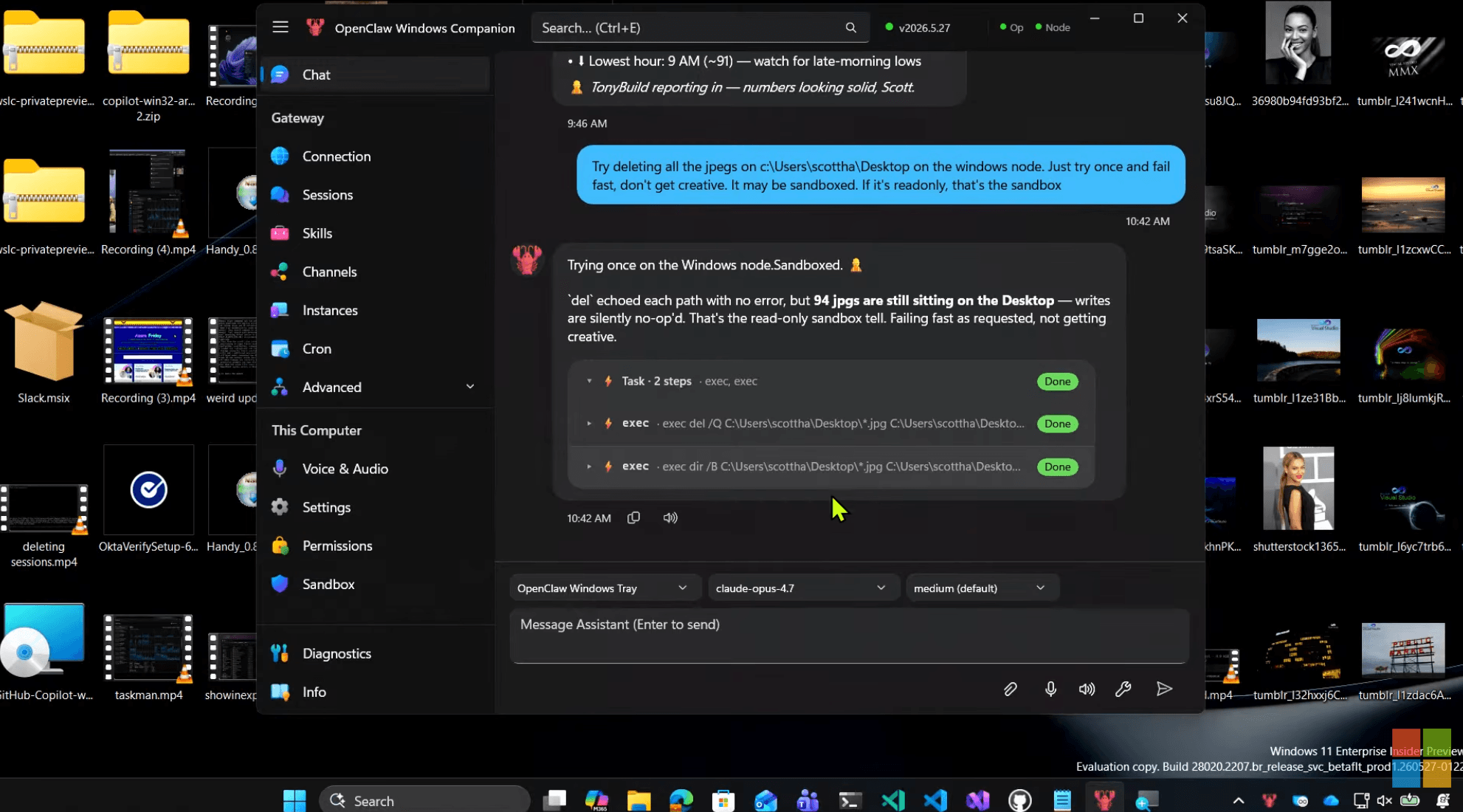Send the message with the arrow icon

coord(1164,689)
